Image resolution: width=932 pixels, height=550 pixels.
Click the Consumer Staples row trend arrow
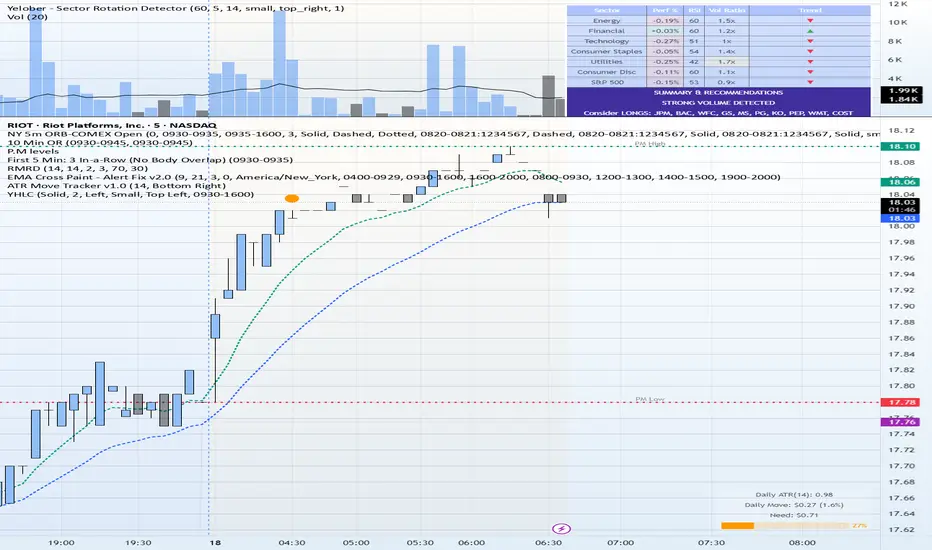click(810, 52)
